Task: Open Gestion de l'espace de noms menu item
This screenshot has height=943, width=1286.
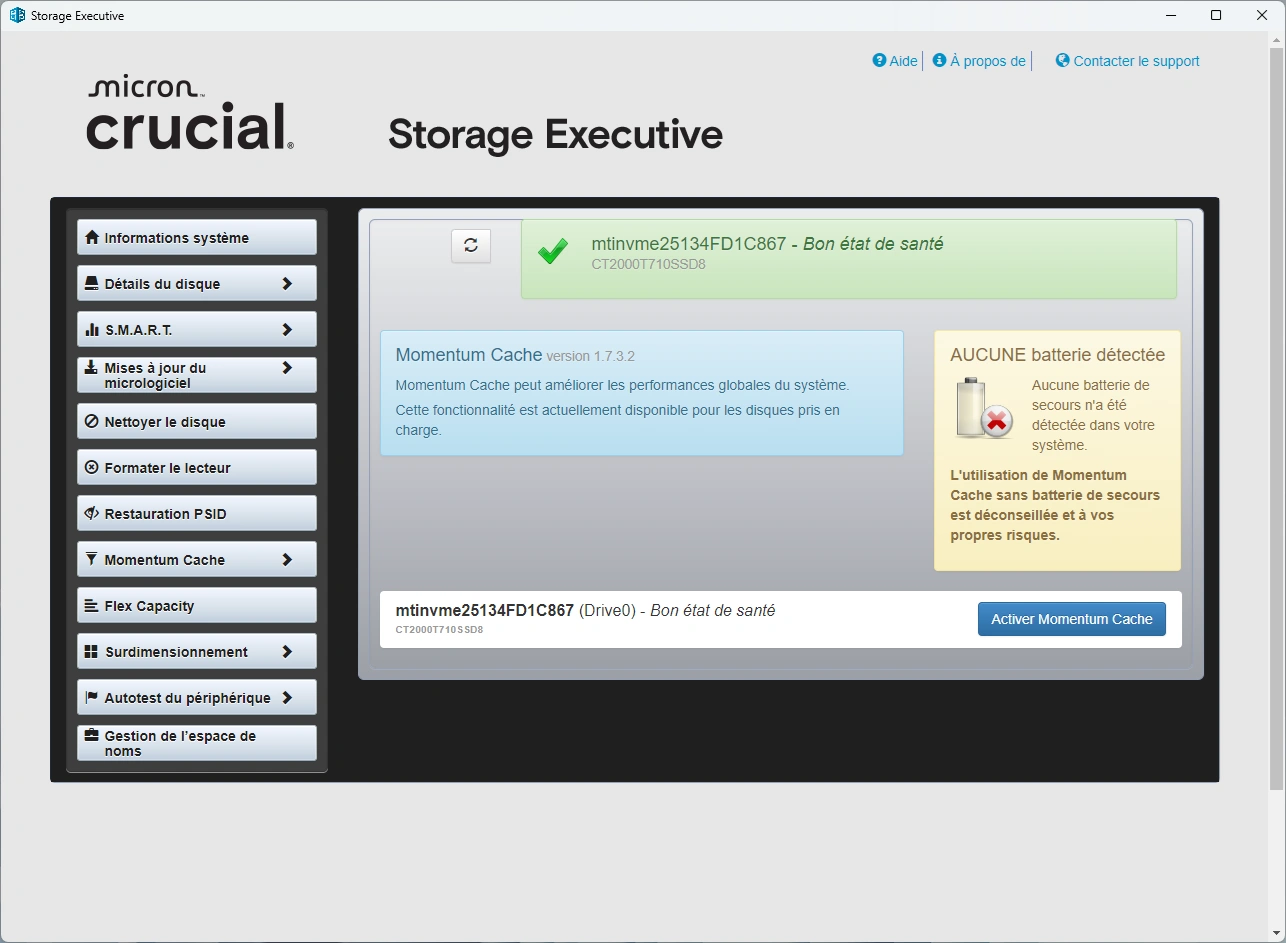Action: (197, 743)
